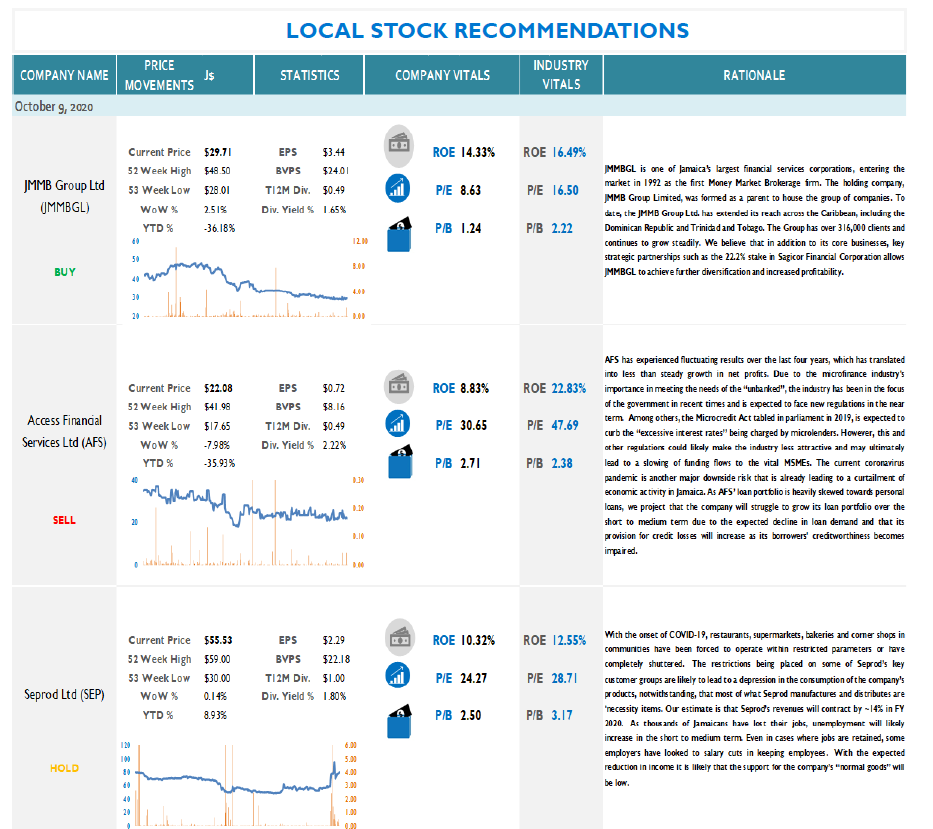Click JMMB company ROE 14.33%
This screenshot has width=933, height=829.
pyautogui.click(x=478, y=152)
